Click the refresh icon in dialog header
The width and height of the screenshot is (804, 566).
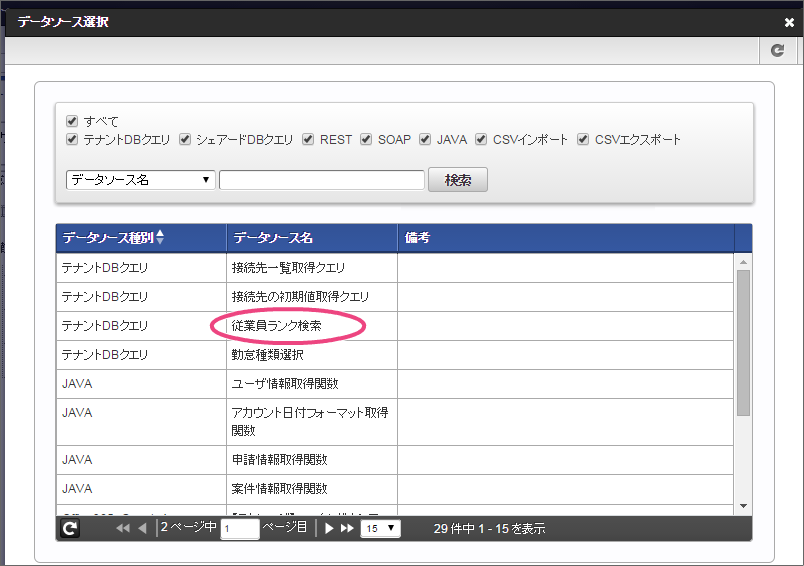[777, 50]
